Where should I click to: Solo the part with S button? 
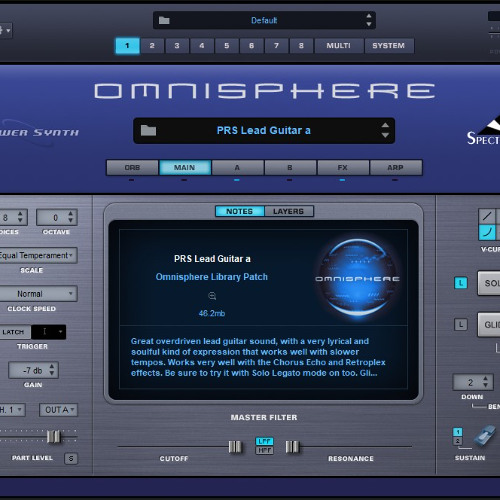(x=71, y=459)
